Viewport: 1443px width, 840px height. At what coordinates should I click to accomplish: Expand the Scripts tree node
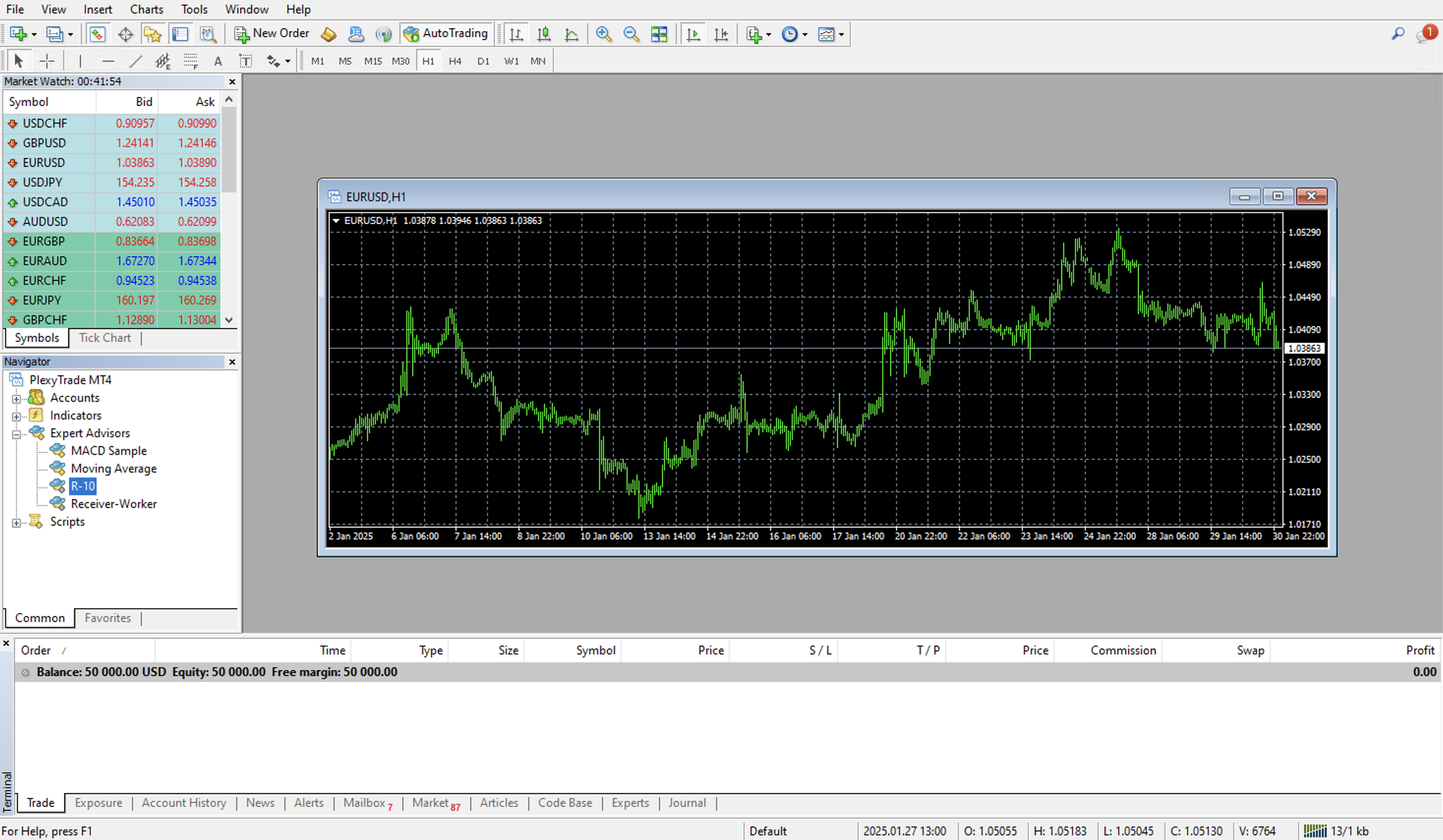click(x=17, y=523)
